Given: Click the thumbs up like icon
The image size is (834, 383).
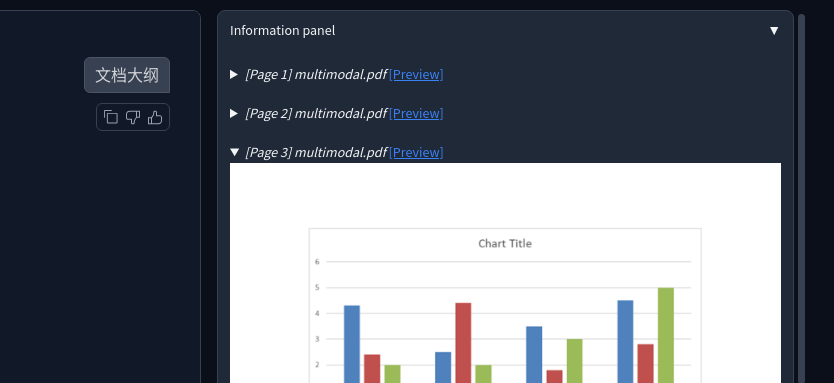Looking at the screenshot, I should point(155,117).
